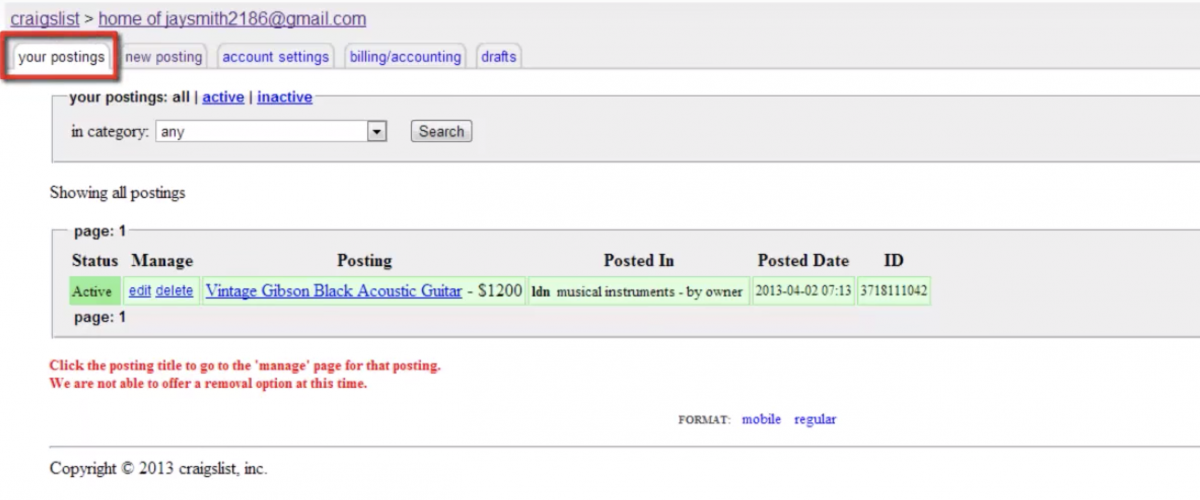Image resolution: width=1200 pixels, height=500 pixels.
Task: Switch to mobile format
Action: coord(761,419)
